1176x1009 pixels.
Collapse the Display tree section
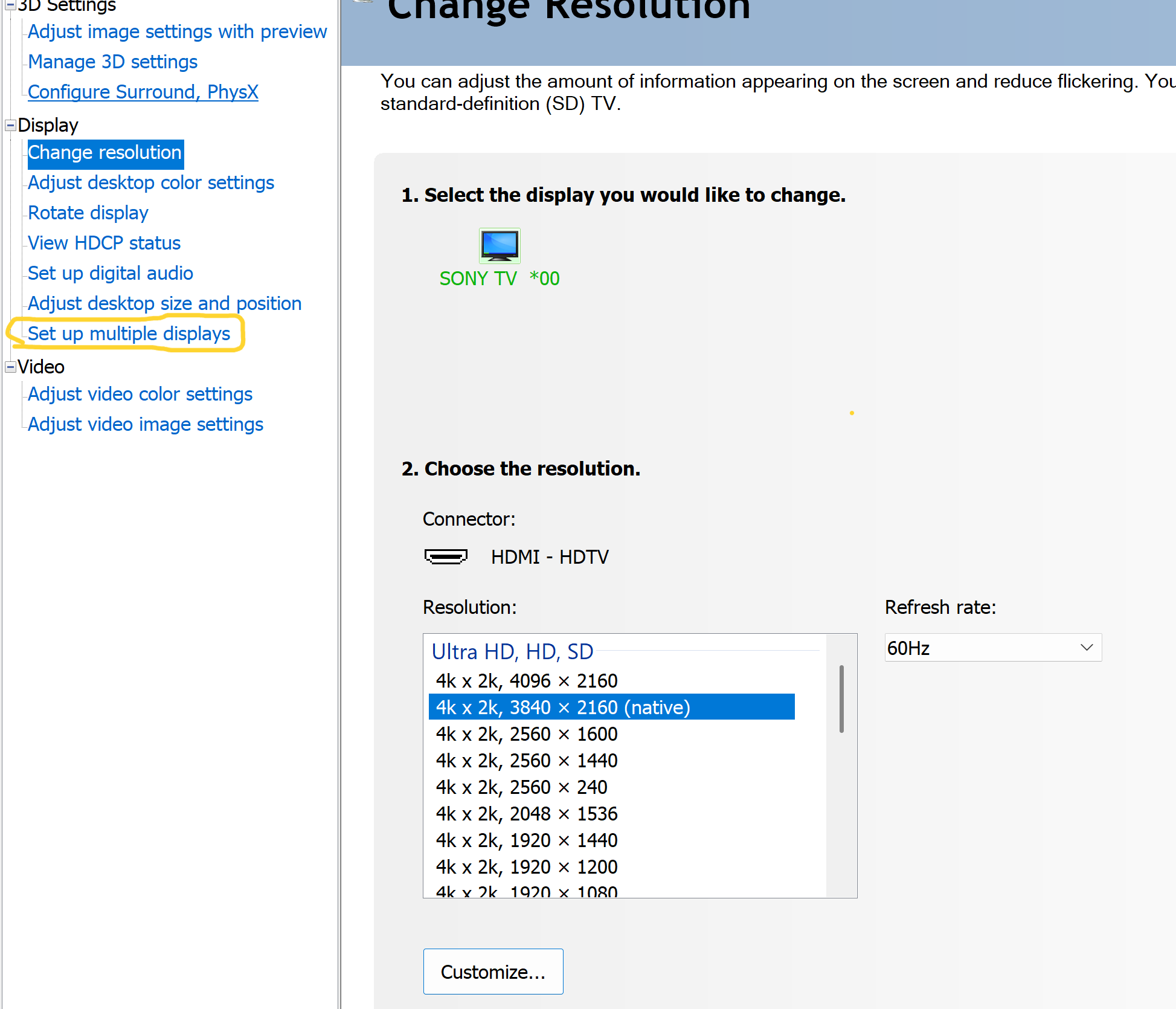(x=10, y=125)
